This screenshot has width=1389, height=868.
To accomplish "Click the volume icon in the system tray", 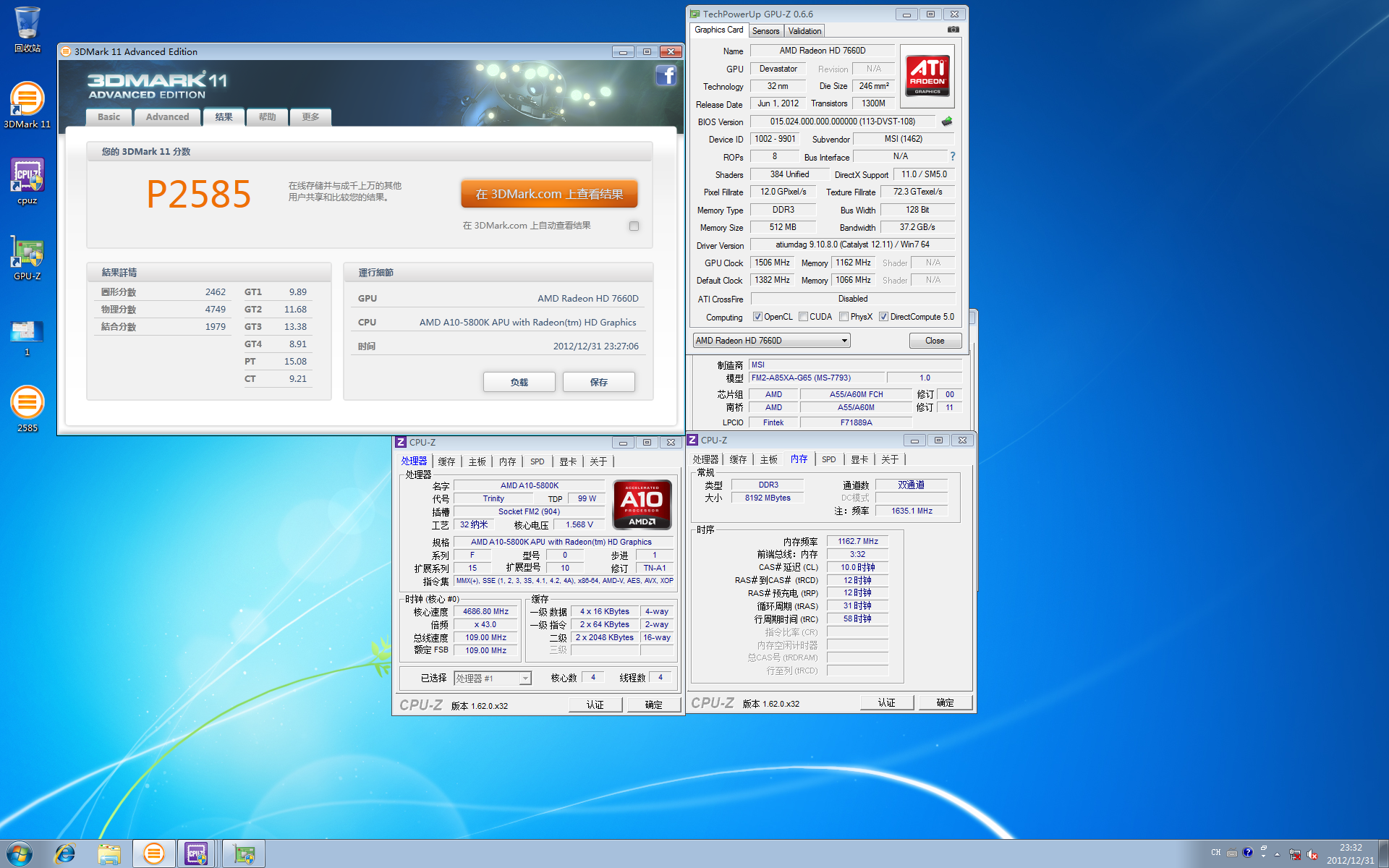I will [x=1312, y=854].
